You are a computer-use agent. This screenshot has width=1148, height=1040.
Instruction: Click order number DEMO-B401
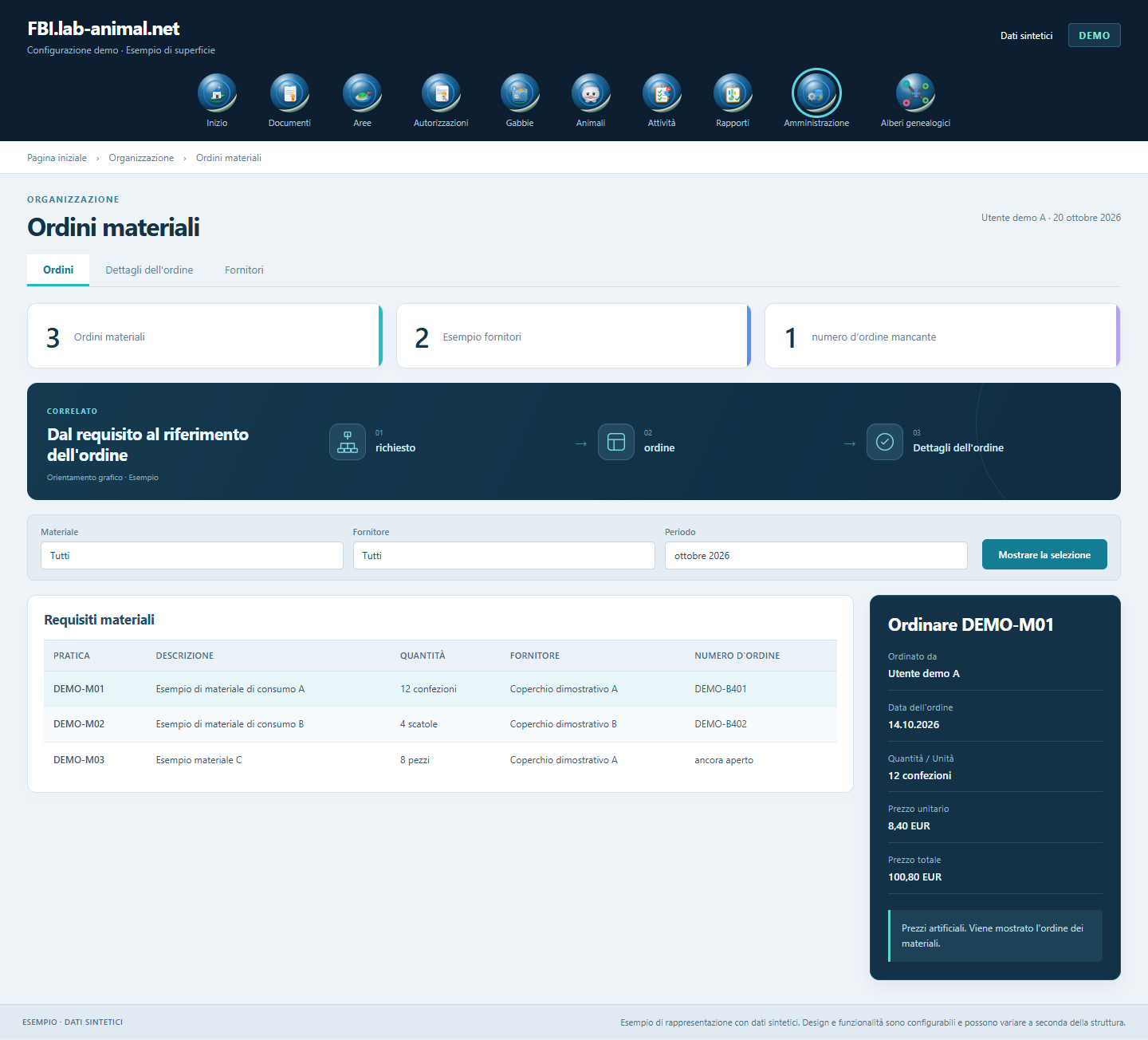click(721, 689)
